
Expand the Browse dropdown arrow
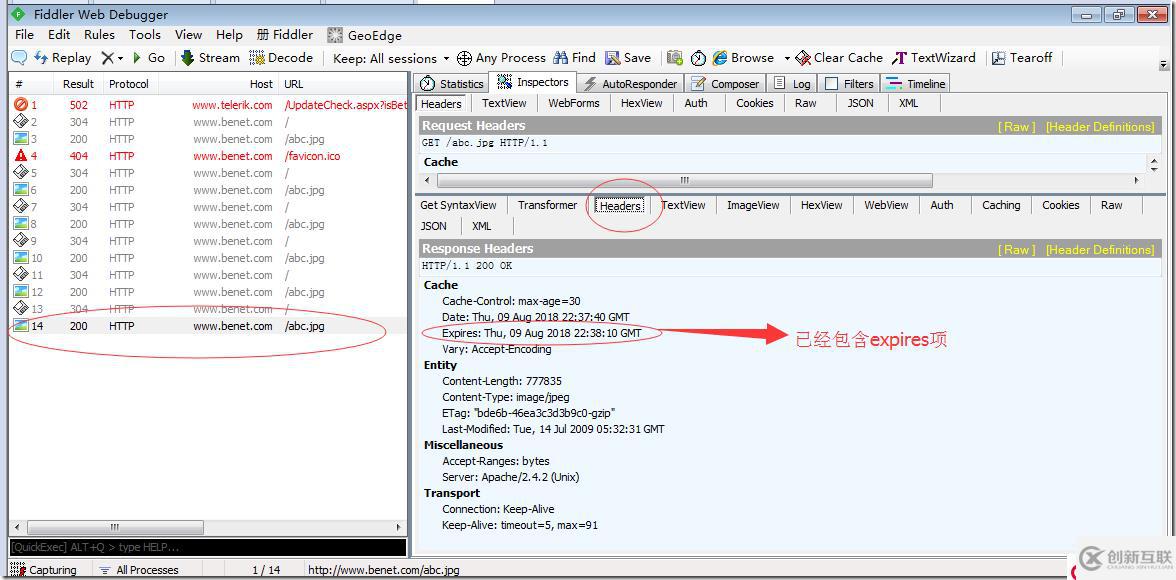click(787, 59)
